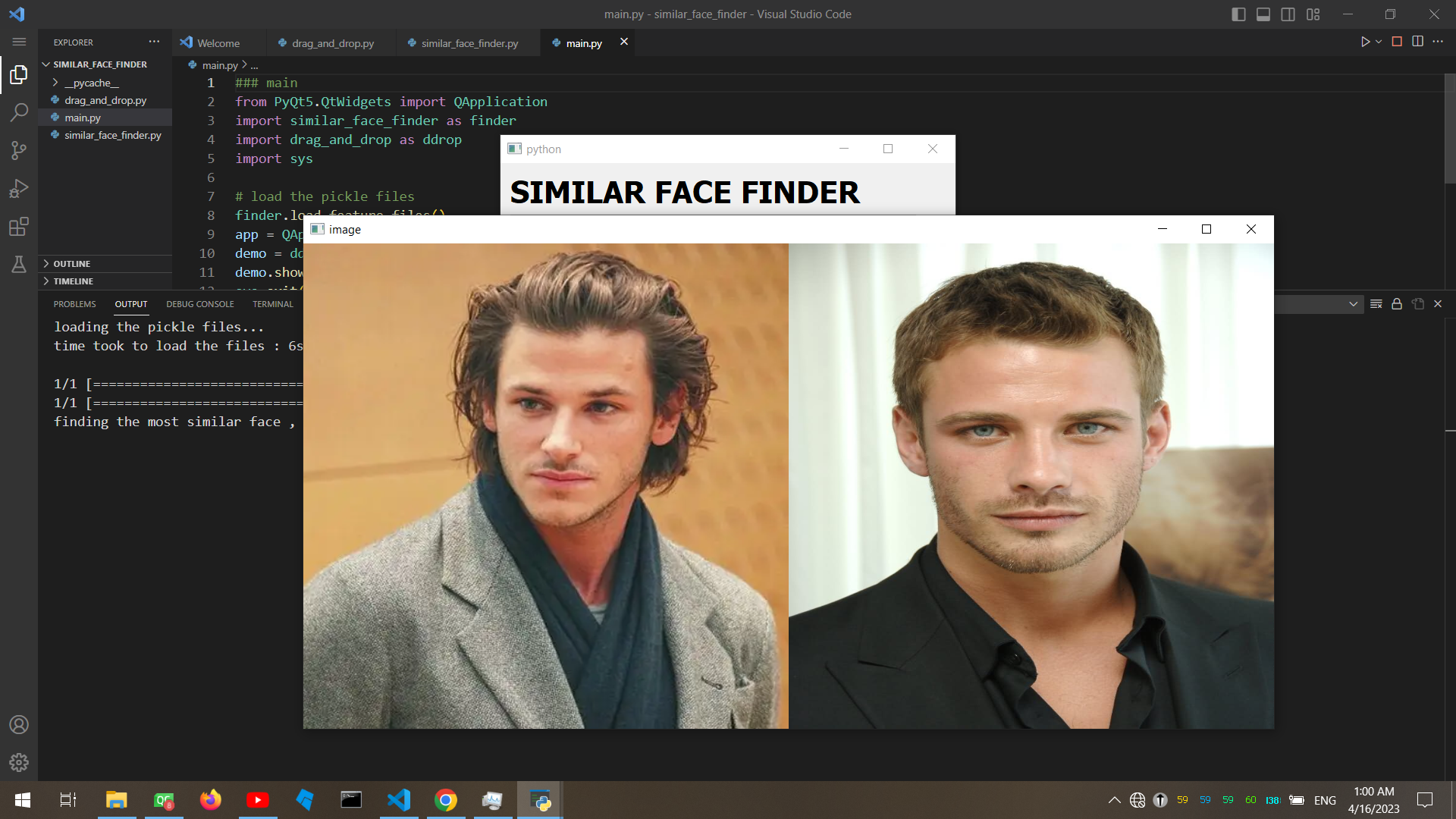Click the main.py breadcrumb above the editor
Screen dimensions: 1456x819
218,65
